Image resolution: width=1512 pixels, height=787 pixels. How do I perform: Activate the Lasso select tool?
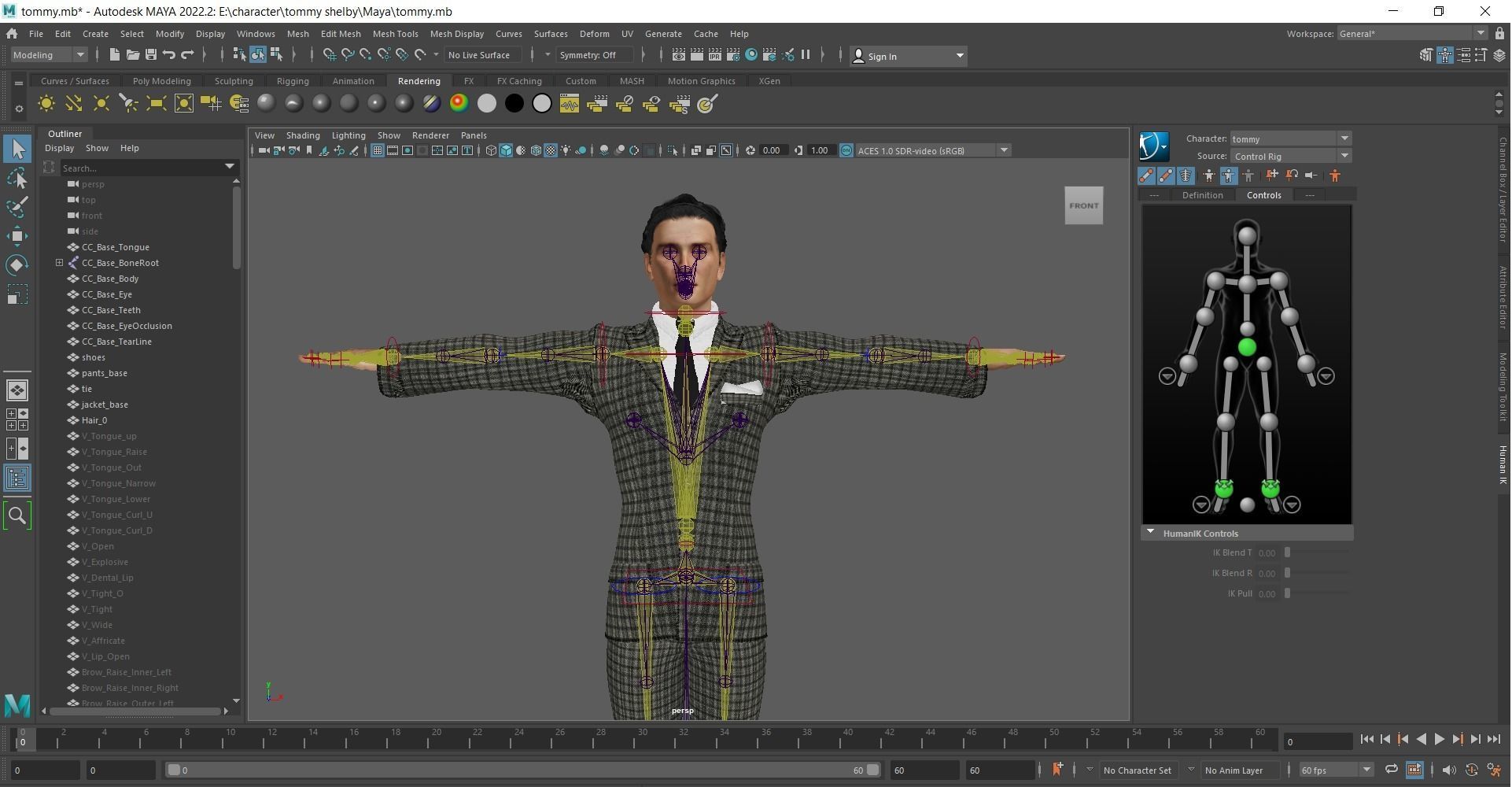pos(17,179)
